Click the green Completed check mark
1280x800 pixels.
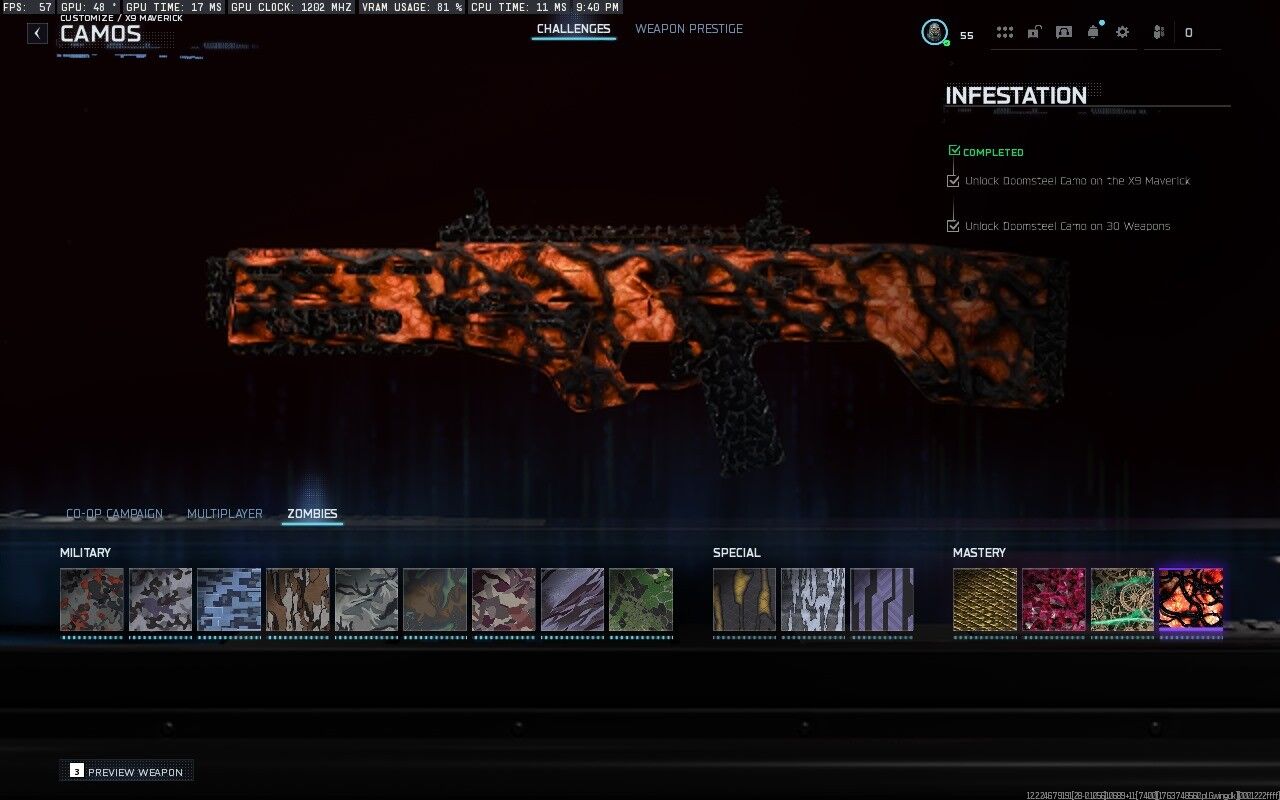click(954, 151)
